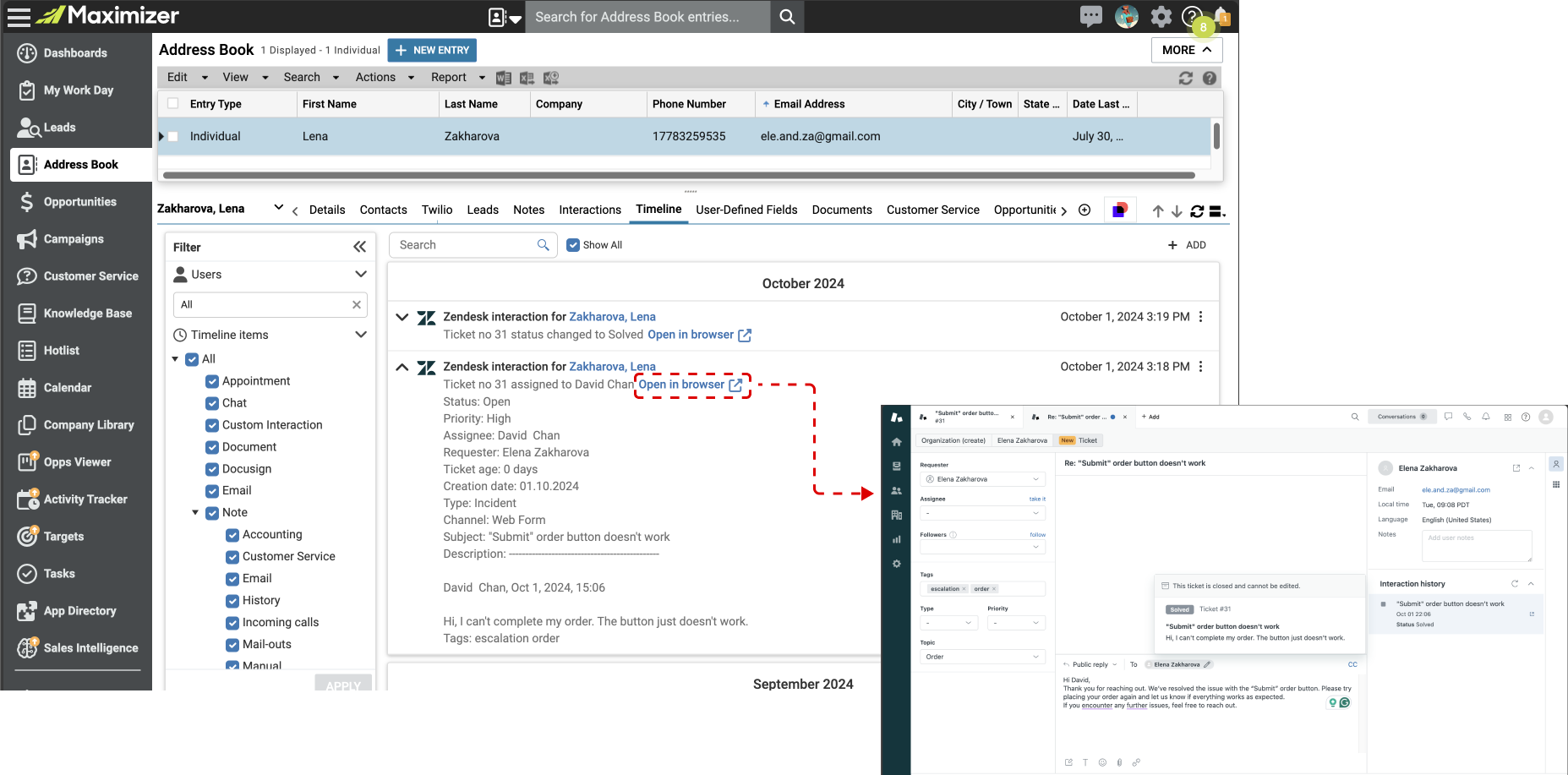Open options for October 1 3:19 PM entry
This screenshot has width=1568, height=775.
pos(1201,317)
